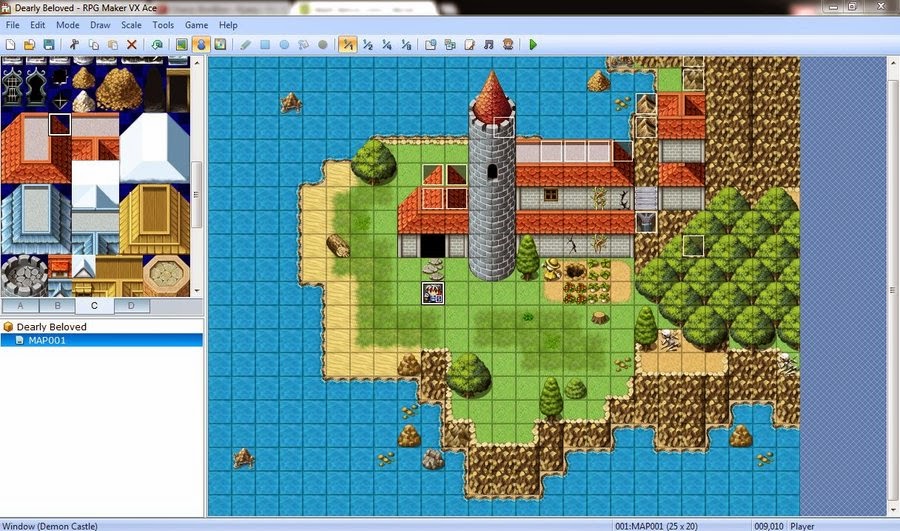
Task: Set map zoom scale to 1/8
Action: pyautogui.click(x=406, y=44)
